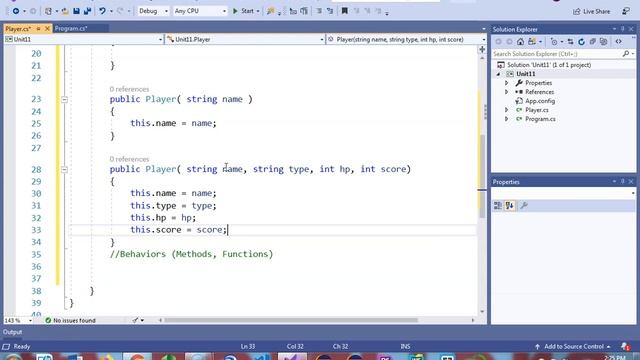640x360 pixels.
Task: Collapse the four-parameter Player constructor outline
Action: (x=64, y=169)
